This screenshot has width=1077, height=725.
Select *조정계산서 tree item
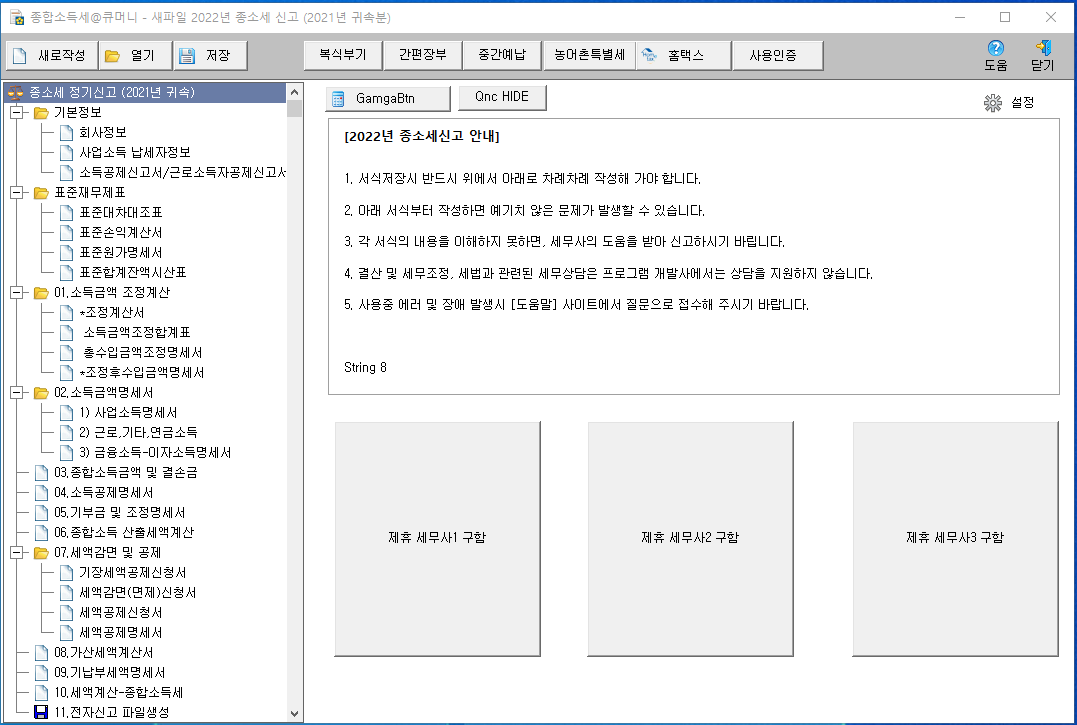click(x=112, y=313)
